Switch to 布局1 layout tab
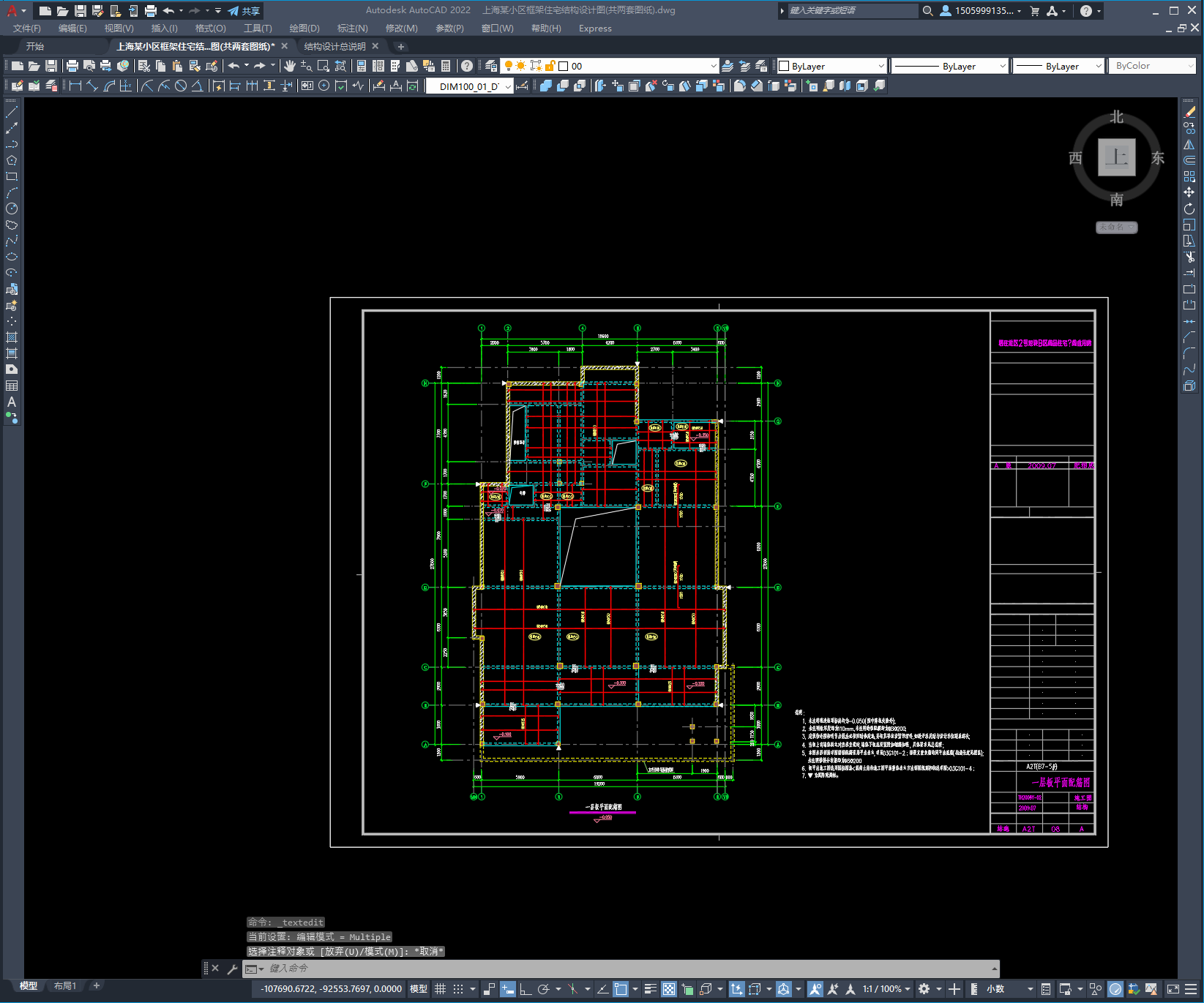This screenshot has height=1003, width=1204. (x=64, y=985)
